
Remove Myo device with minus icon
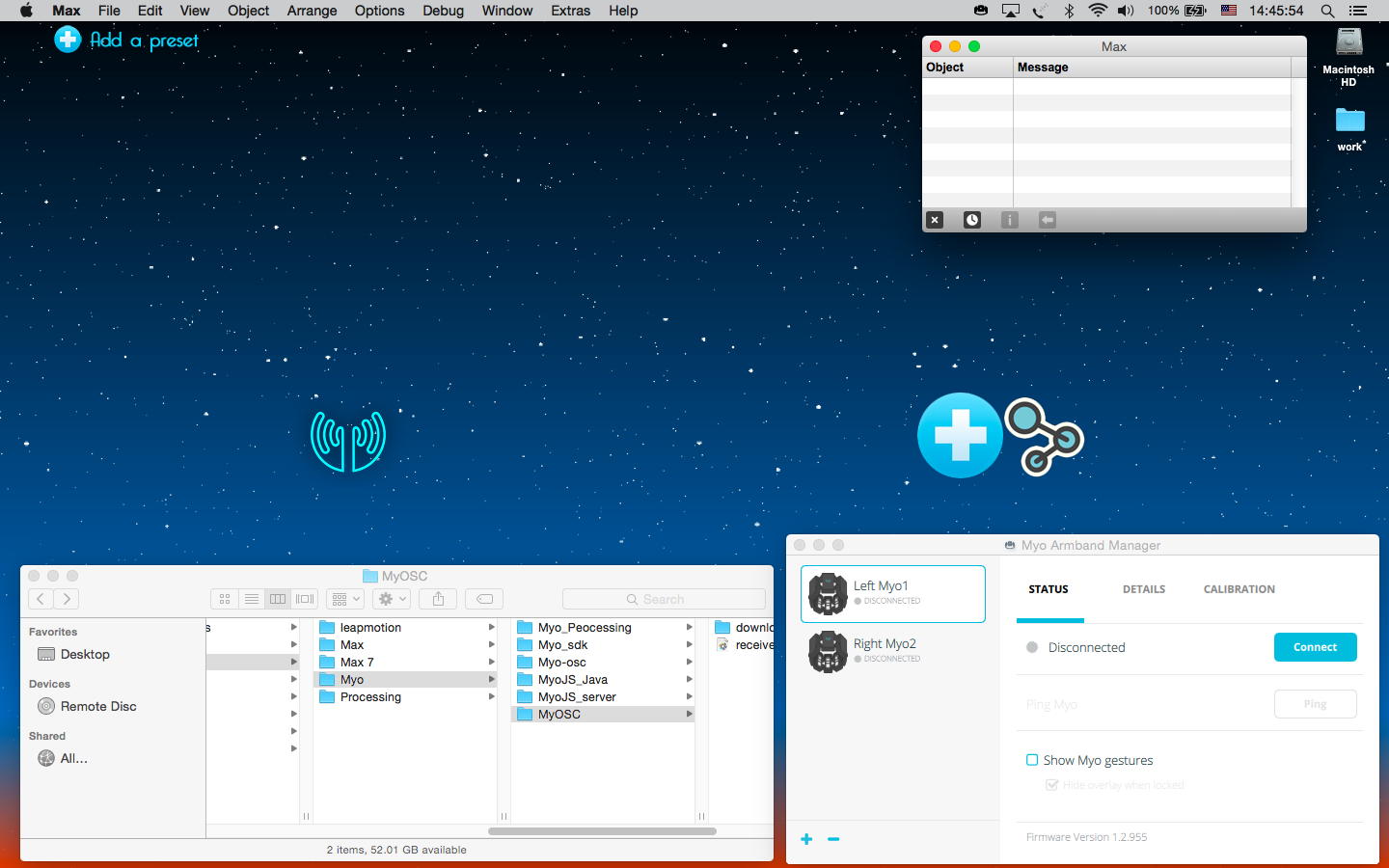pos(833,839)
